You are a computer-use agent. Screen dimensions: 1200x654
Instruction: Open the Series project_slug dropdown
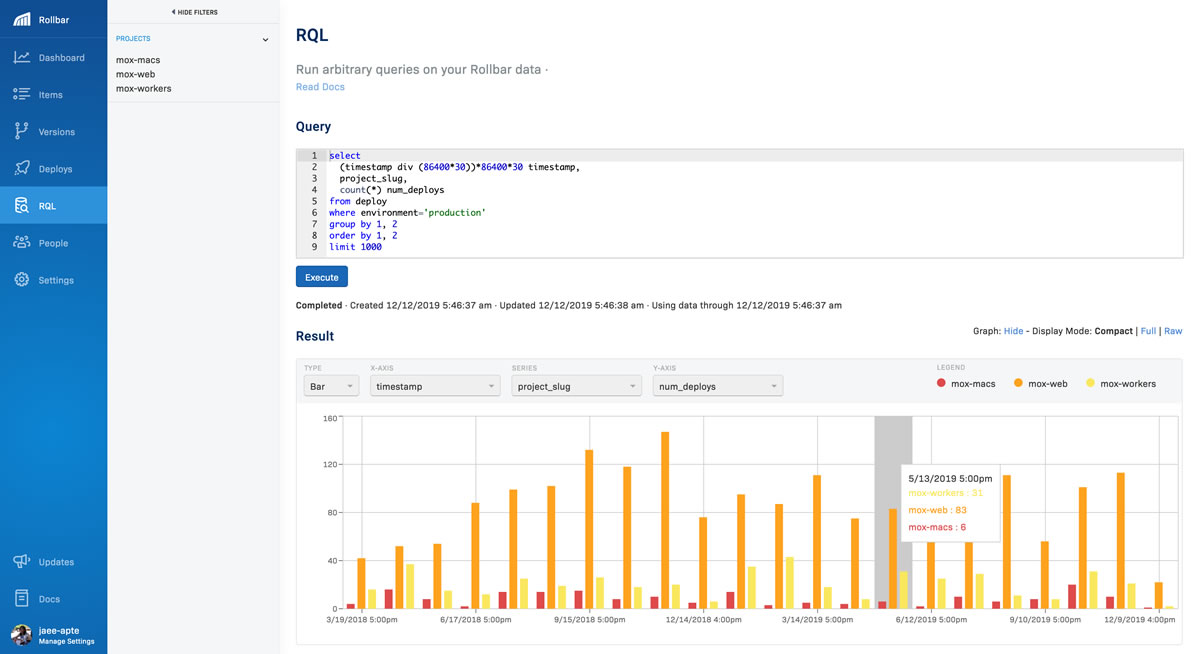pyautogui.click(x=576, y=386)
